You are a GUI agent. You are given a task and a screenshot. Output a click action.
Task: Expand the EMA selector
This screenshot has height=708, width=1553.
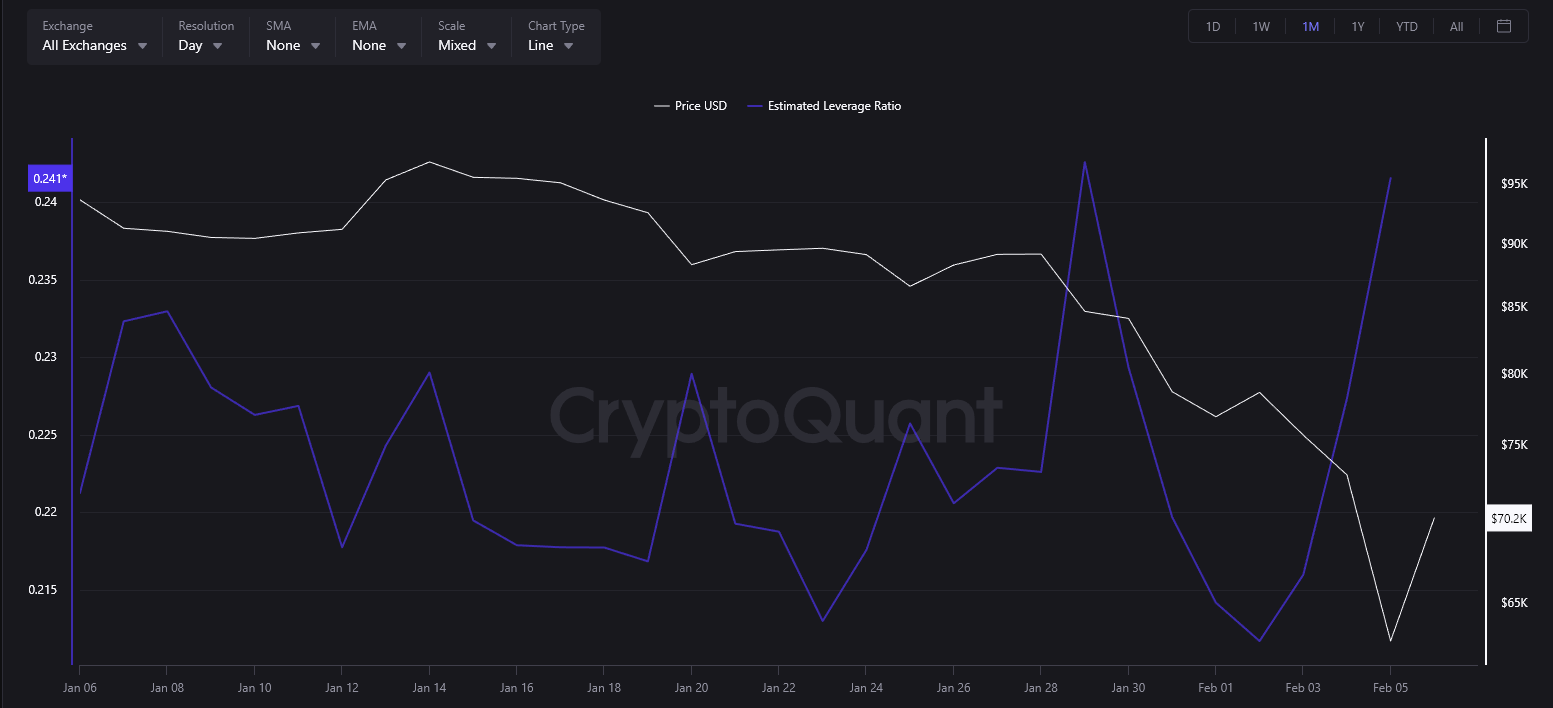377,45
